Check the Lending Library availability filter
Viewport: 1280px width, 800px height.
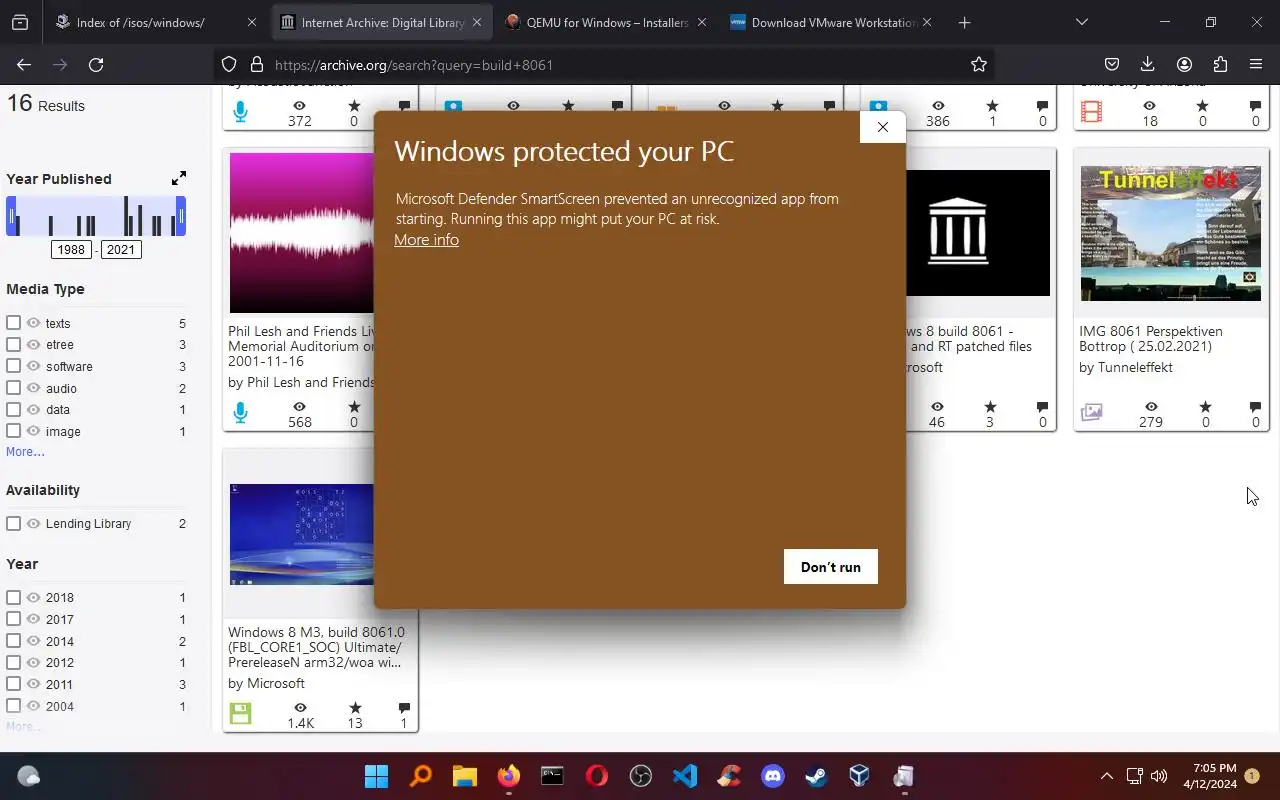tap(13, 523)
